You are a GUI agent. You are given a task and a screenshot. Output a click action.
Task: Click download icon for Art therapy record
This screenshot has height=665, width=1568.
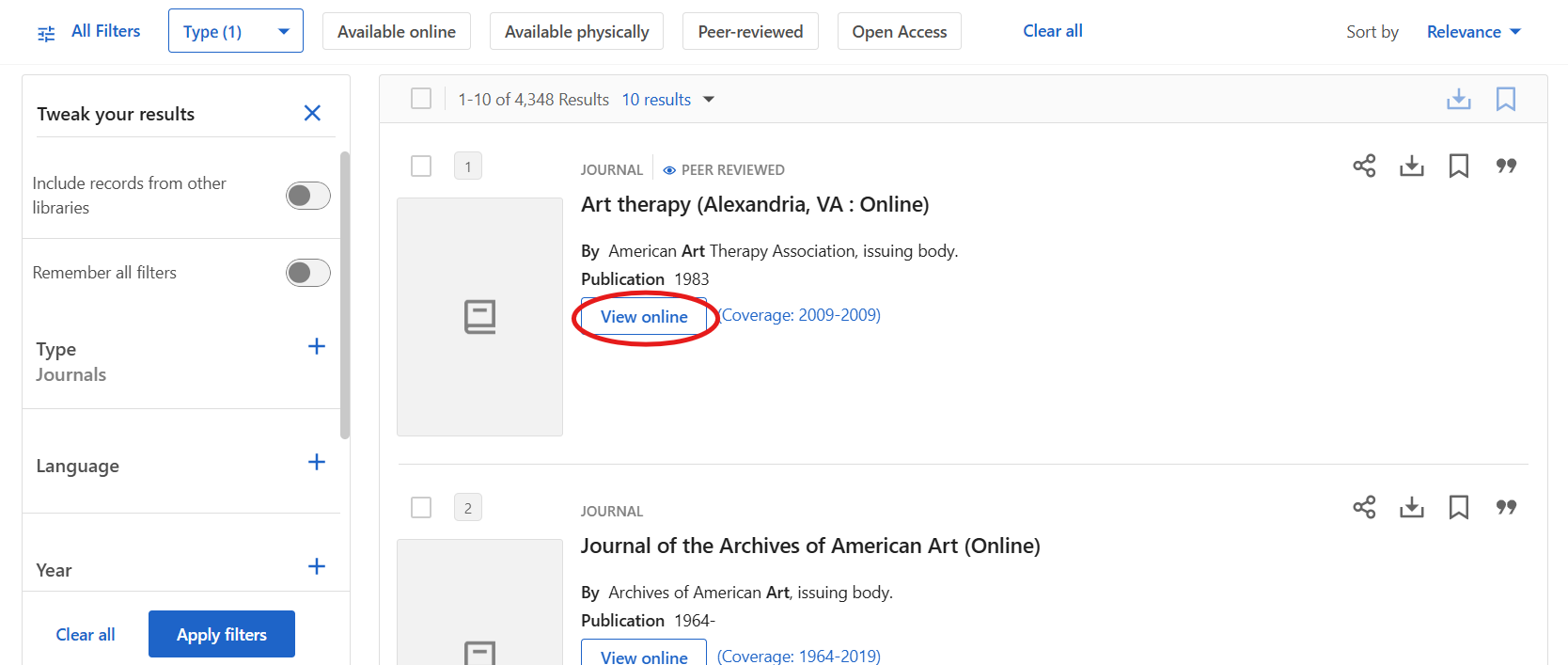coord(1411,166)
